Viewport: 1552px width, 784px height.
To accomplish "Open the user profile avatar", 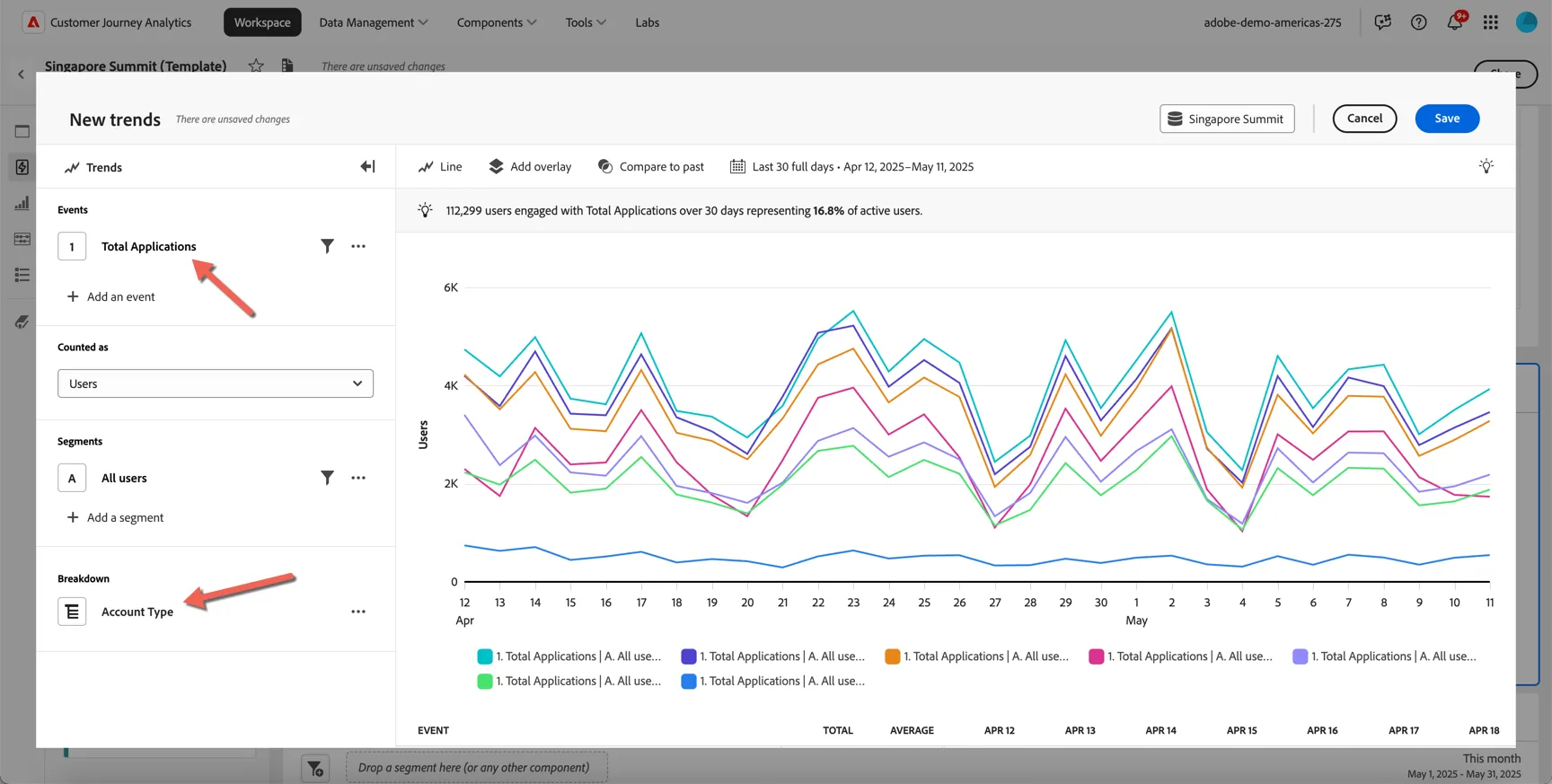I will [1527, 22].
